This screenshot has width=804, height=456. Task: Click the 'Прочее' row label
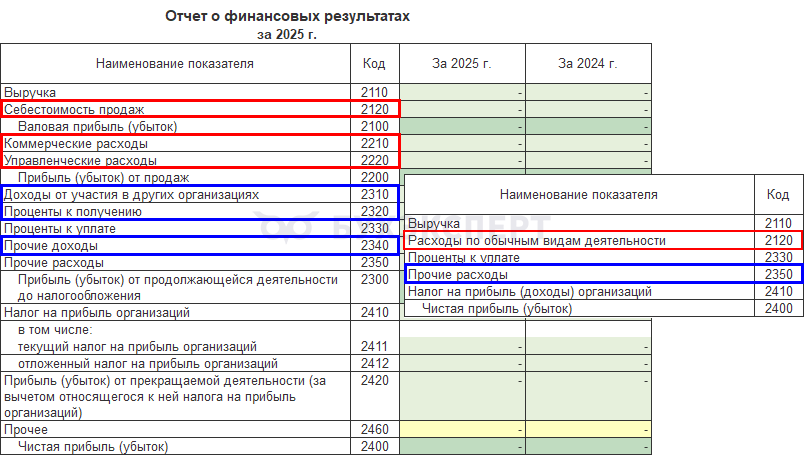coord(26,429)
